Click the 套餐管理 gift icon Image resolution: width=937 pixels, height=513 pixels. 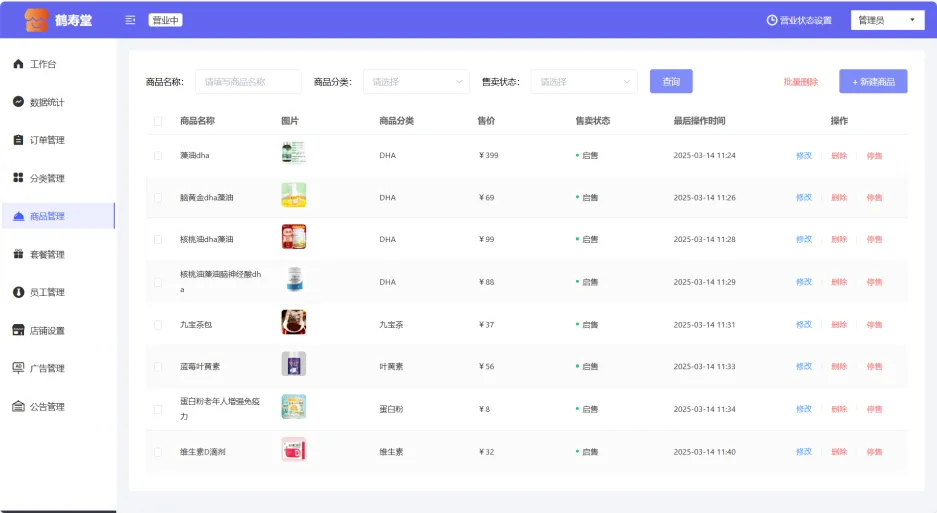[x=18, y=254]
